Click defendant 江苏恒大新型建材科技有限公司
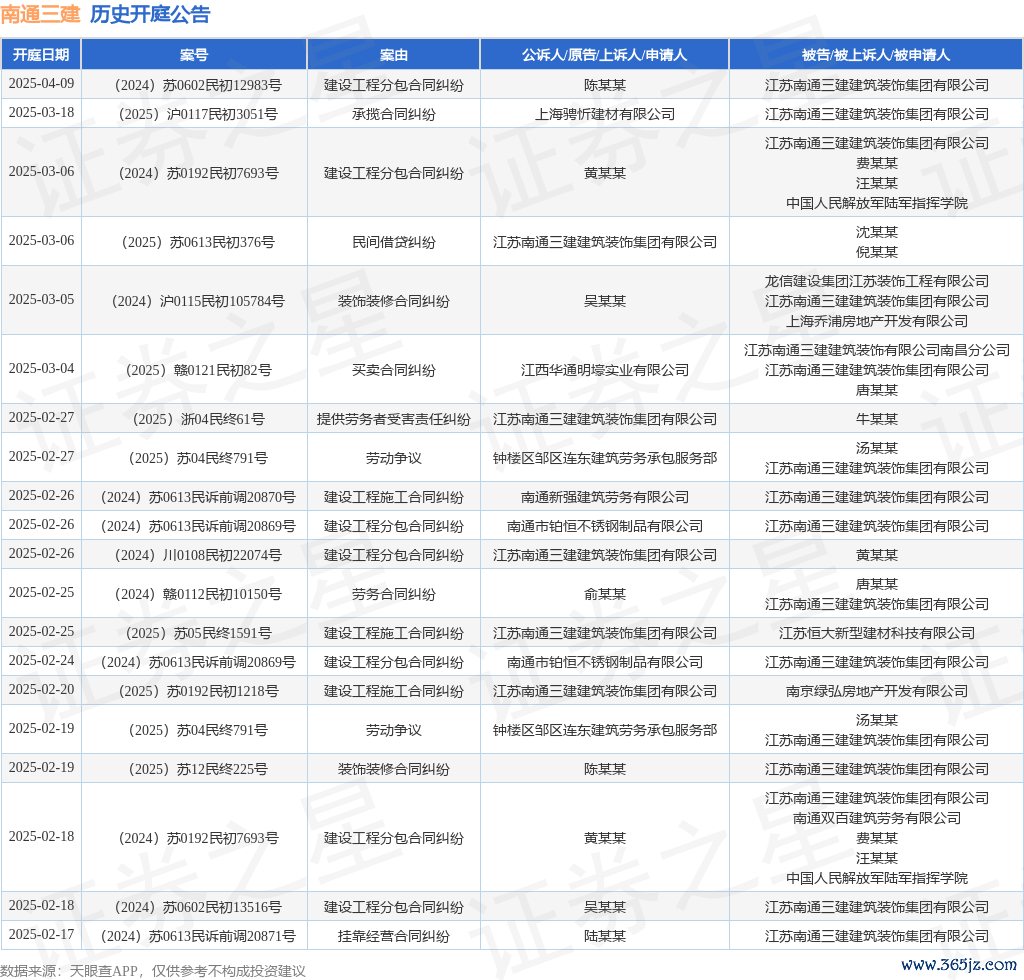The width and height of the screenshot is (1024, 980). [x=876, y=633]
